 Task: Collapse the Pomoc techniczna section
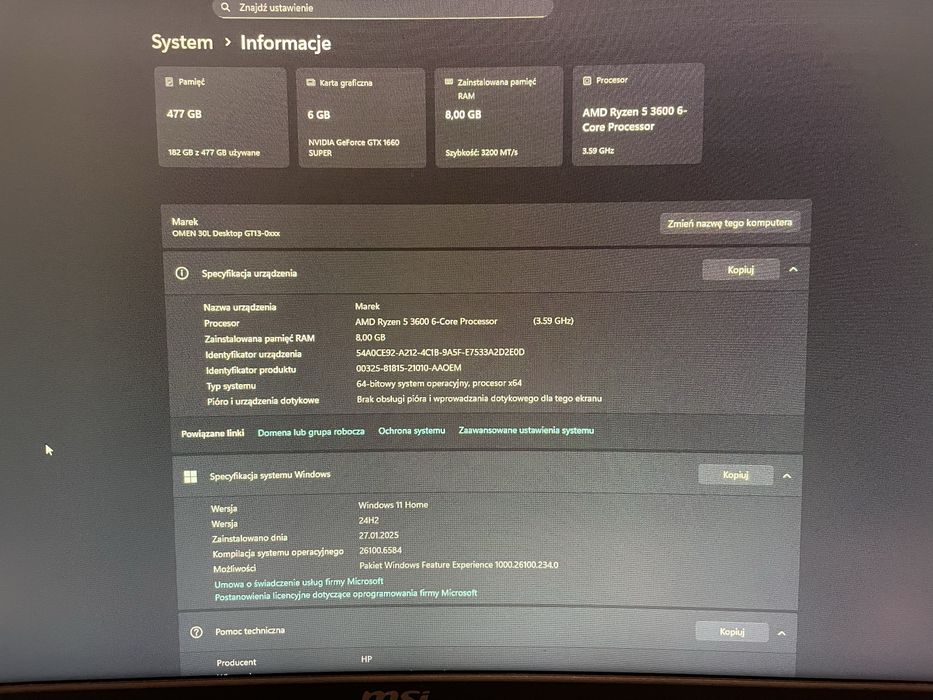coord(782,633)
